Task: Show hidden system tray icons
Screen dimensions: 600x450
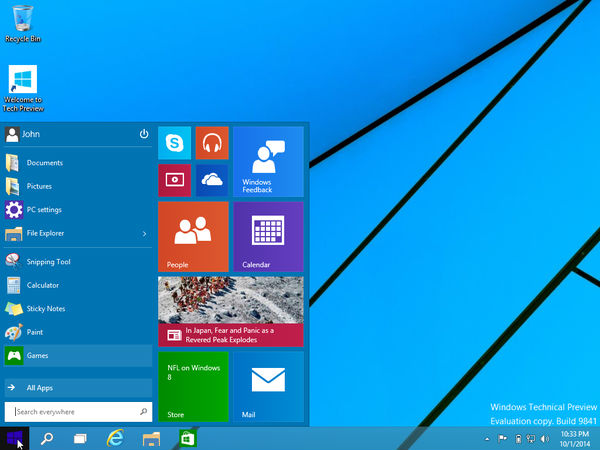Action: coord(487,438)
